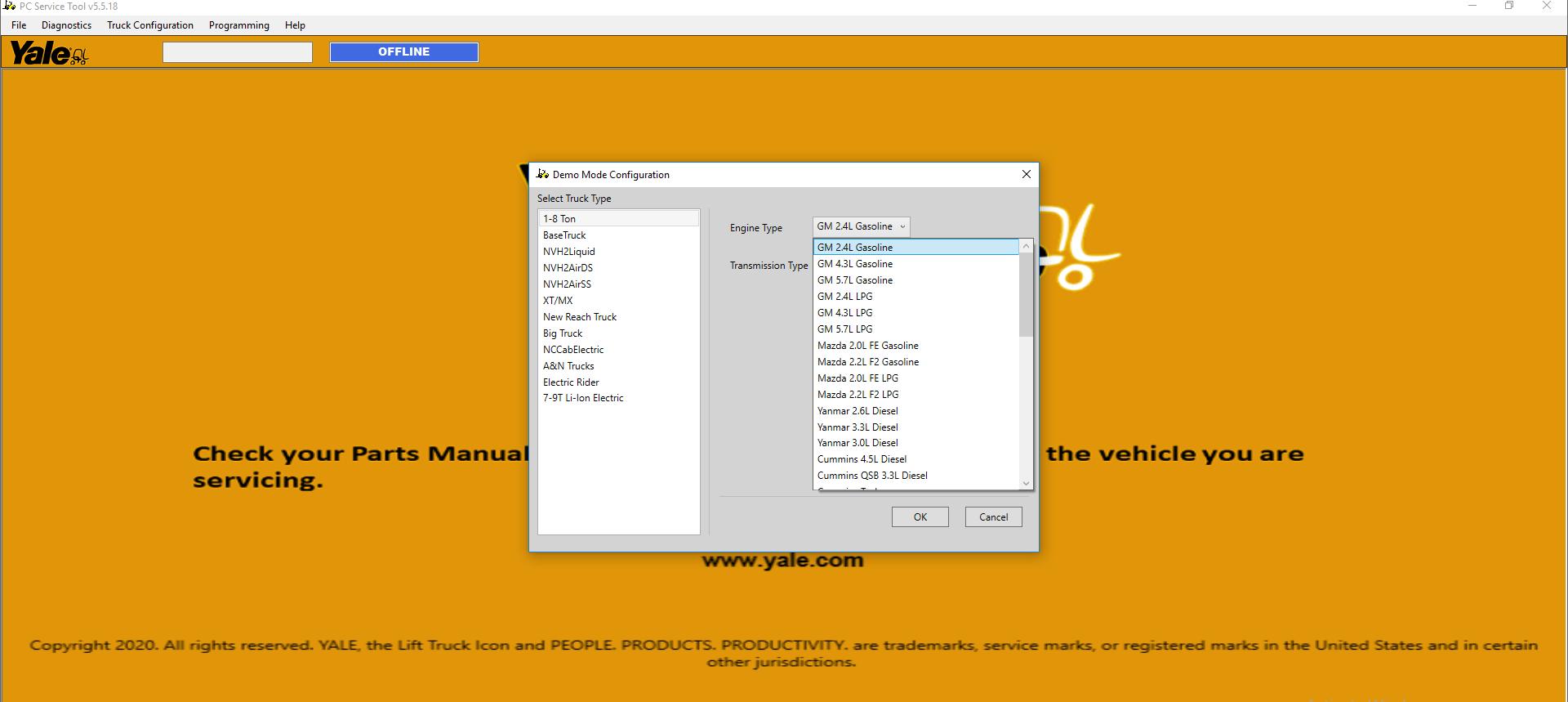Select A&N Trucks type
Screen dimensions: 1568x702
(618, 366)
